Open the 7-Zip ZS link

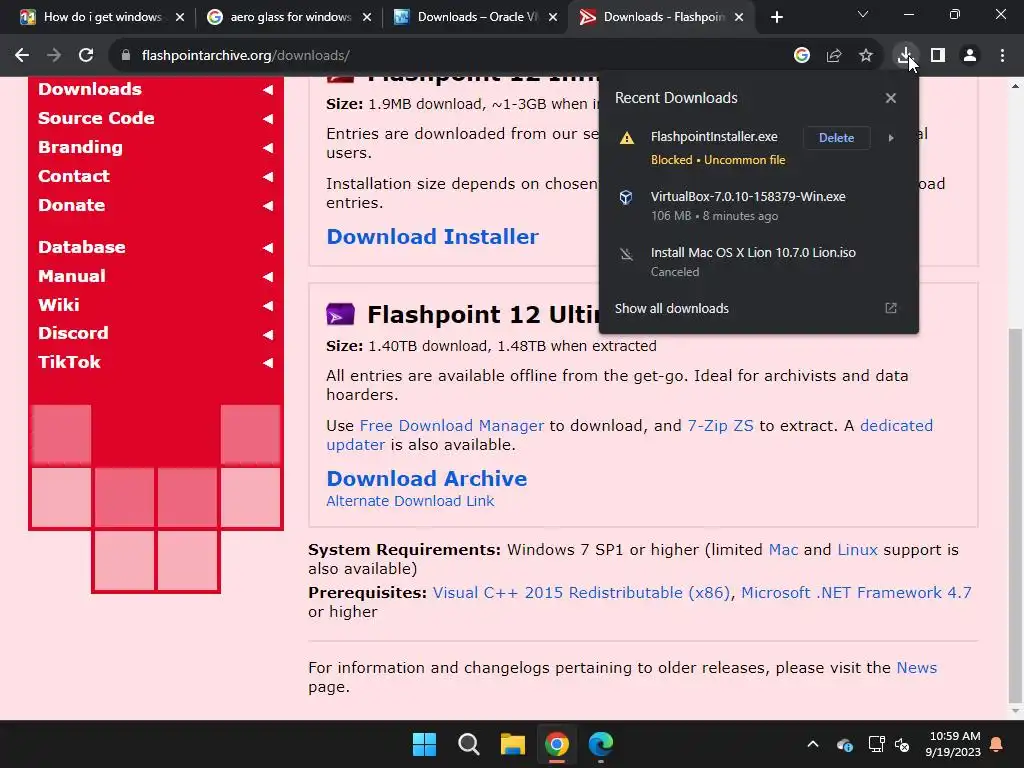[720, 426]
